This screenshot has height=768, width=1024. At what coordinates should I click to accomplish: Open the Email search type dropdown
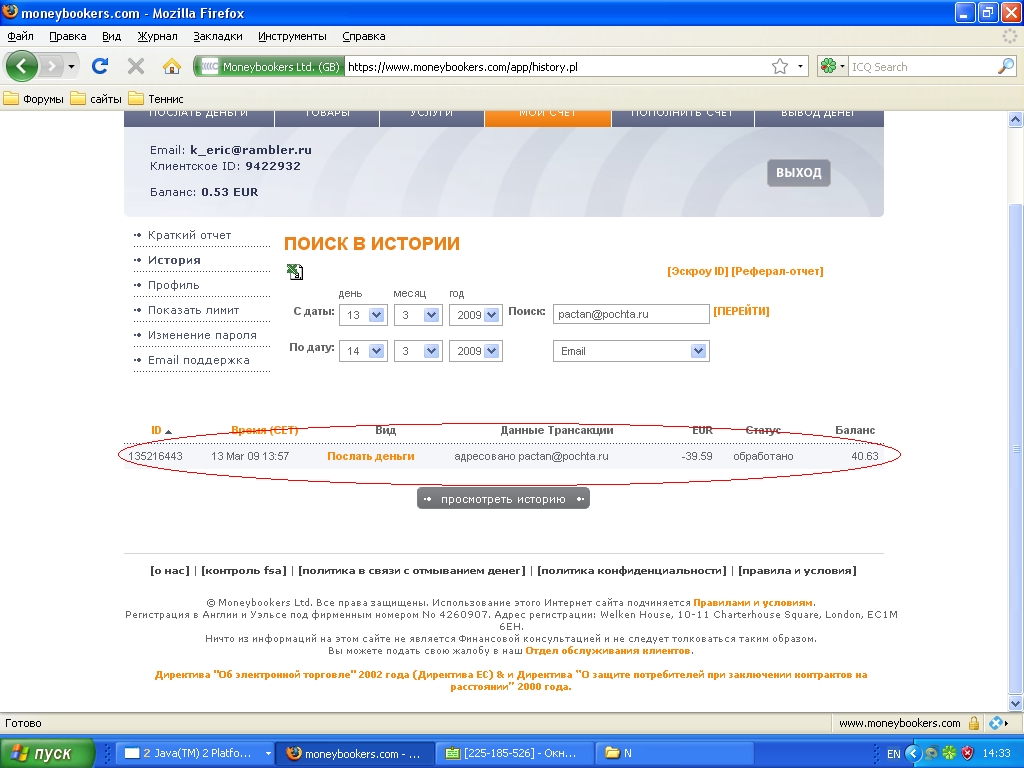point(698,351)
